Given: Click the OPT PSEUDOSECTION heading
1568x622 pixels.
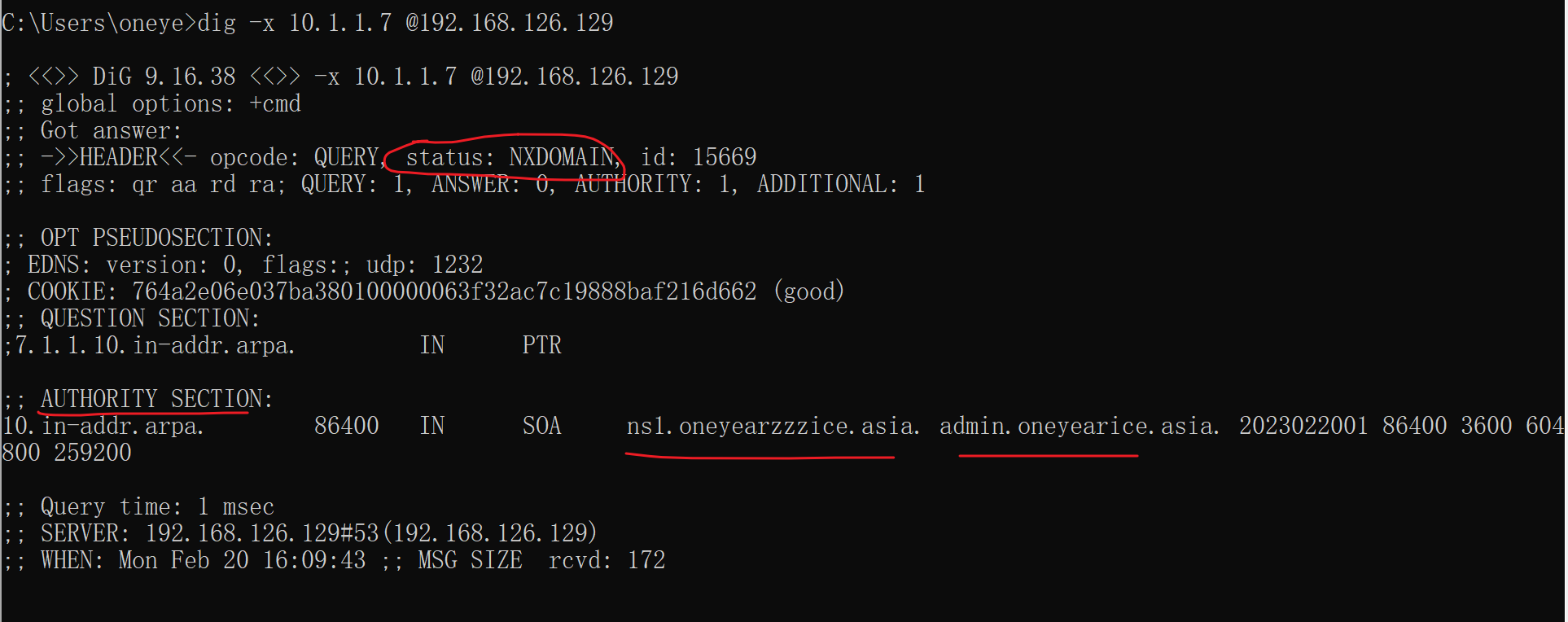Looking at the screenshot, I should point(156,238).
